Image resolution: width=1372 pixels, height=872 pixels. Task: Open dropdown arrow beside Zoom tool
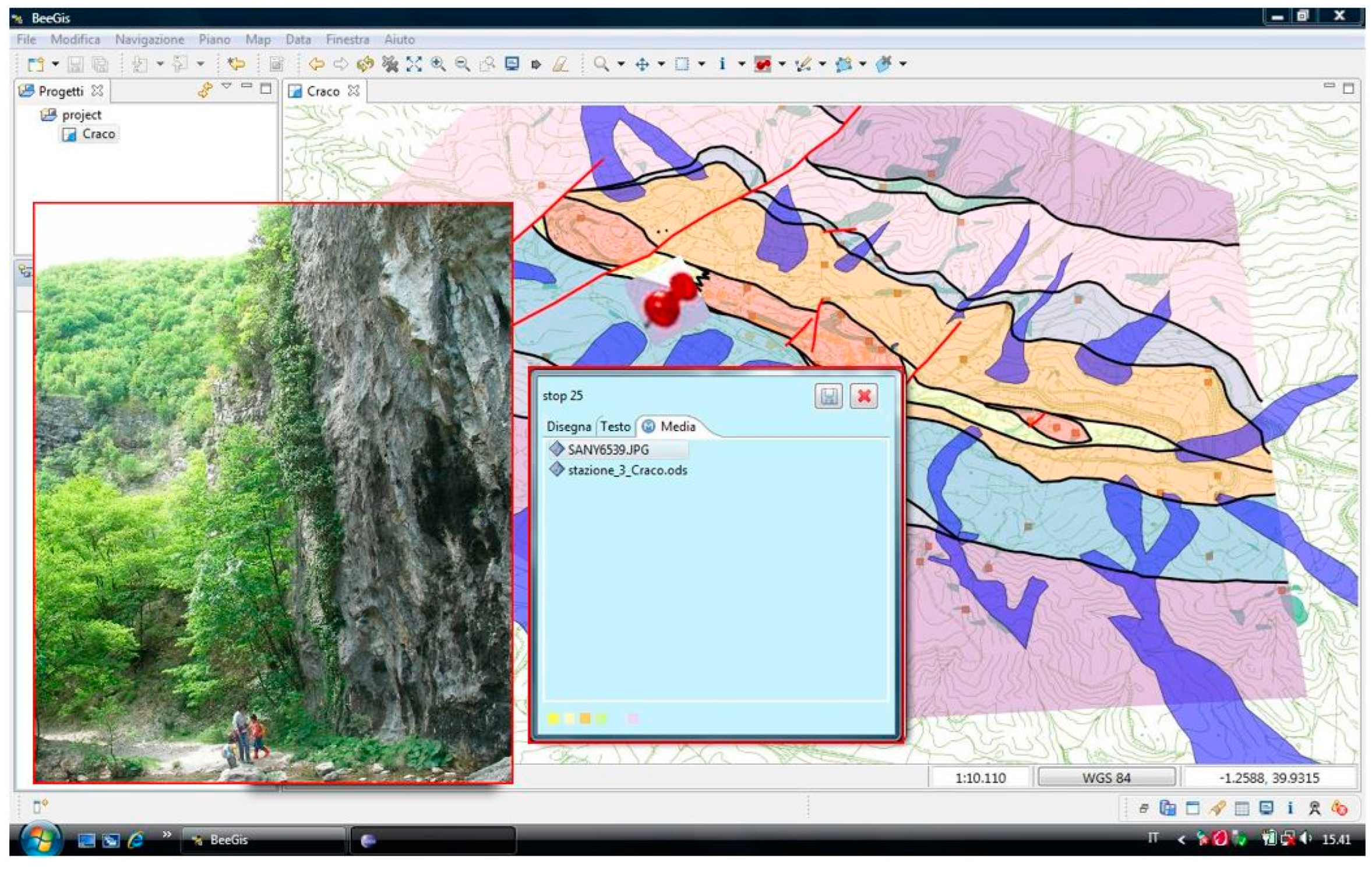point(621,64)
